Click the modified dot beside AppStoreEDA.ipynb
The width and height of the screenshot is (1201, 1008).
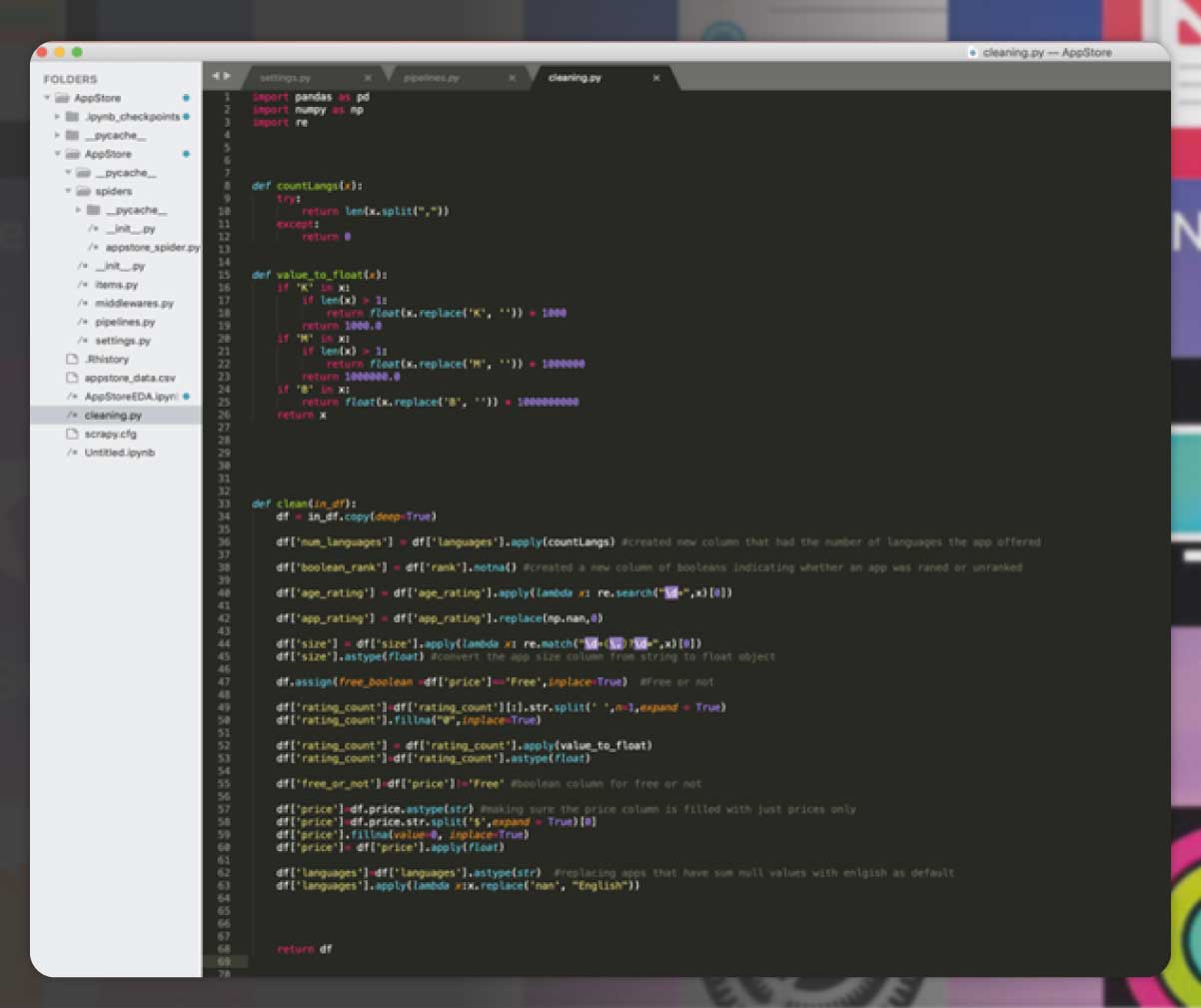click(187, 397)
